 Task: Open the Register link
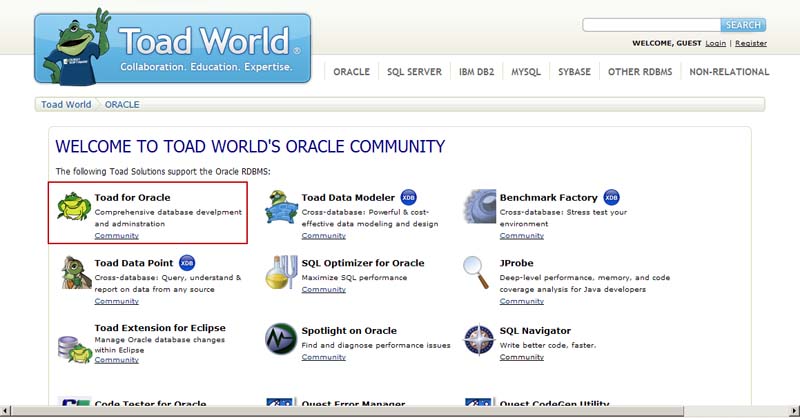[x=751, y=44]
